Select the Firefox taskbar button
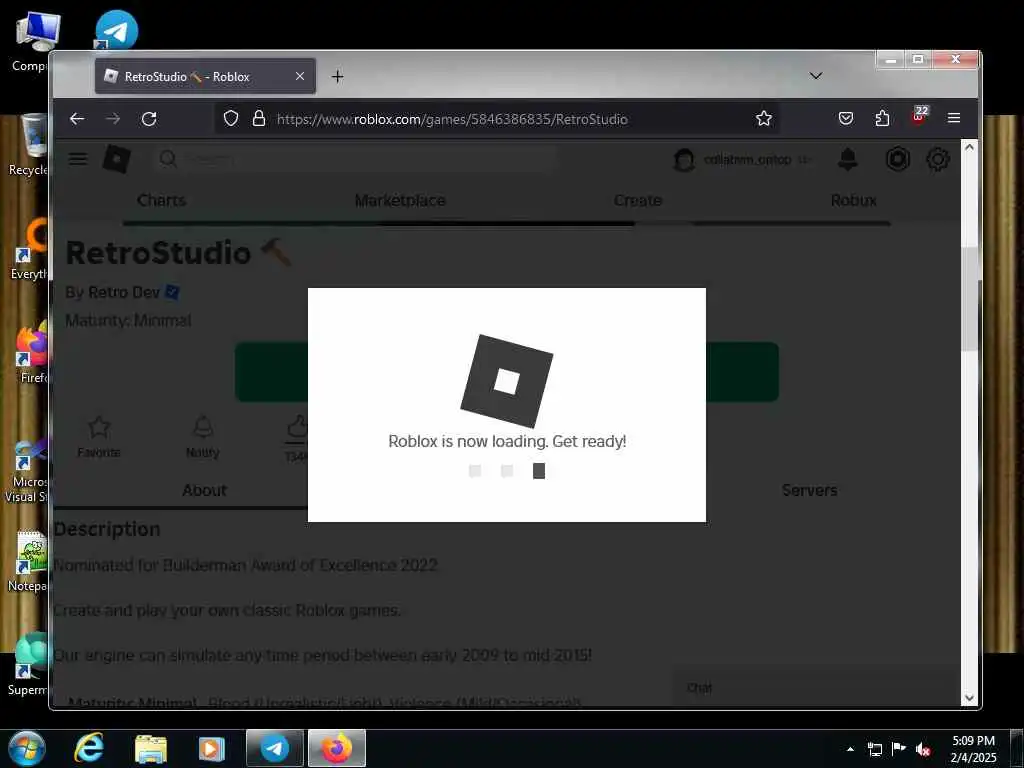 coord(337,748)
